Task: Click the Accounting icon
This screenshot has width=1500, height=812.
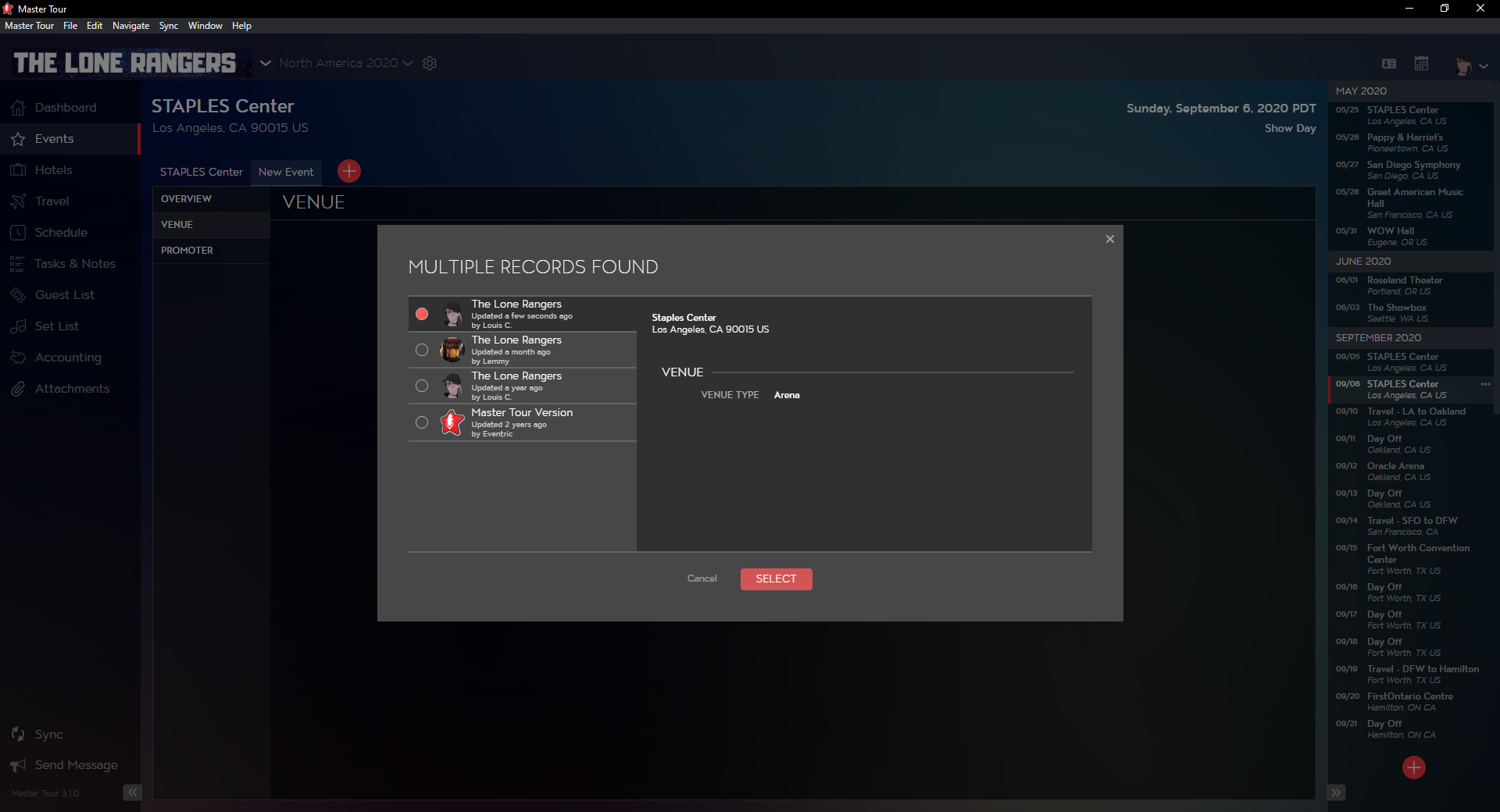Action: click(18, 358)
